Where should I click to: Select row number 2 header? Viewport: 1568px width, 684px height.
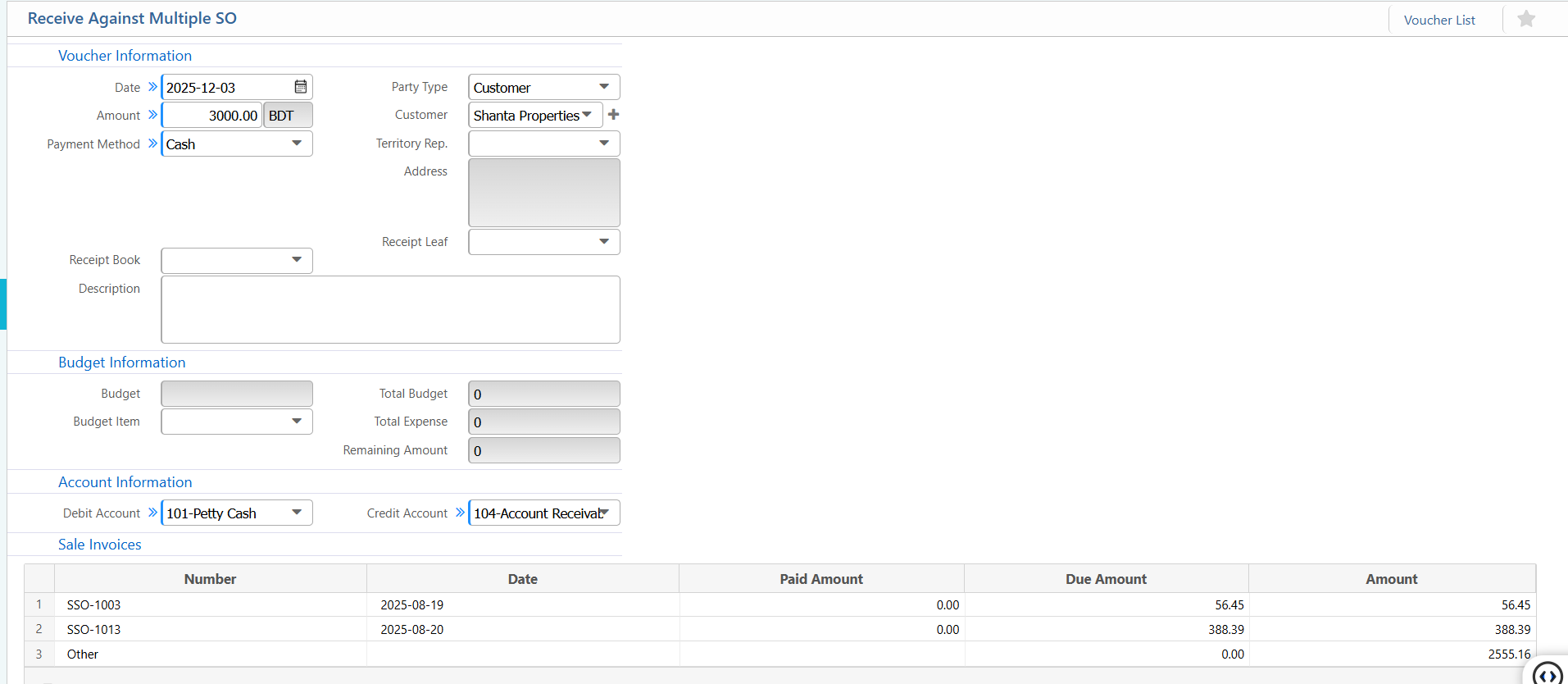click(39, 629)
